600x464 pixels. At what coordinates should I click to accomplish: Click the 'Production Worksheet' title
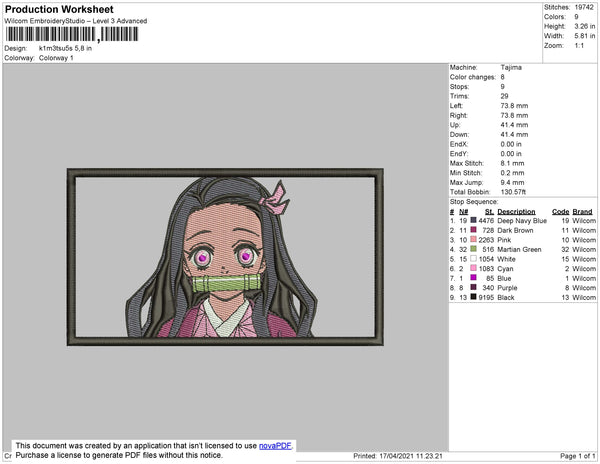59,9
